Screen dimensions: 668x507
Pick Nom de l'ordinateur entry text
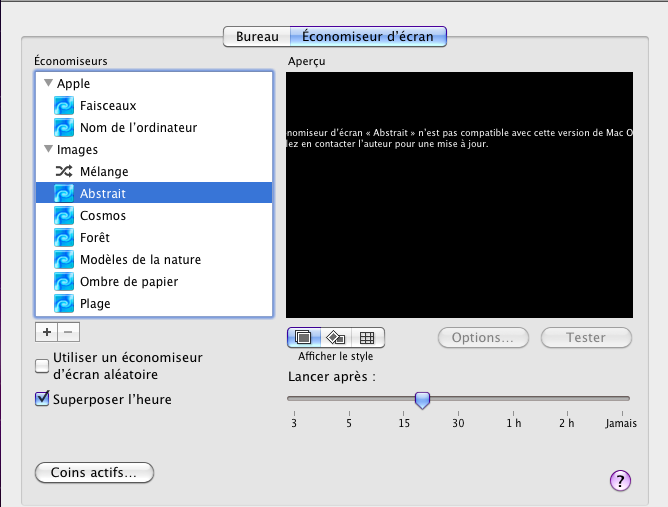point(138,127)
